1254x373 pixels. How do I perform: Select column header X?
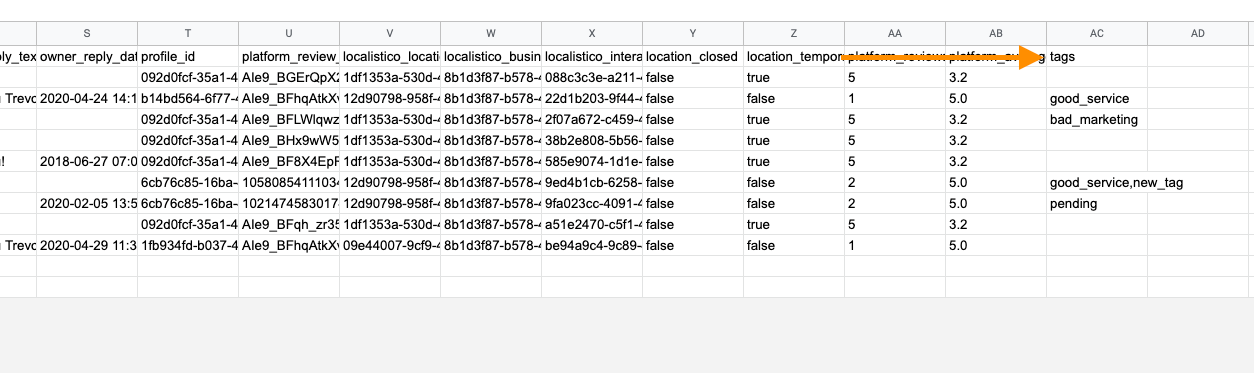[x=592, y=34]
